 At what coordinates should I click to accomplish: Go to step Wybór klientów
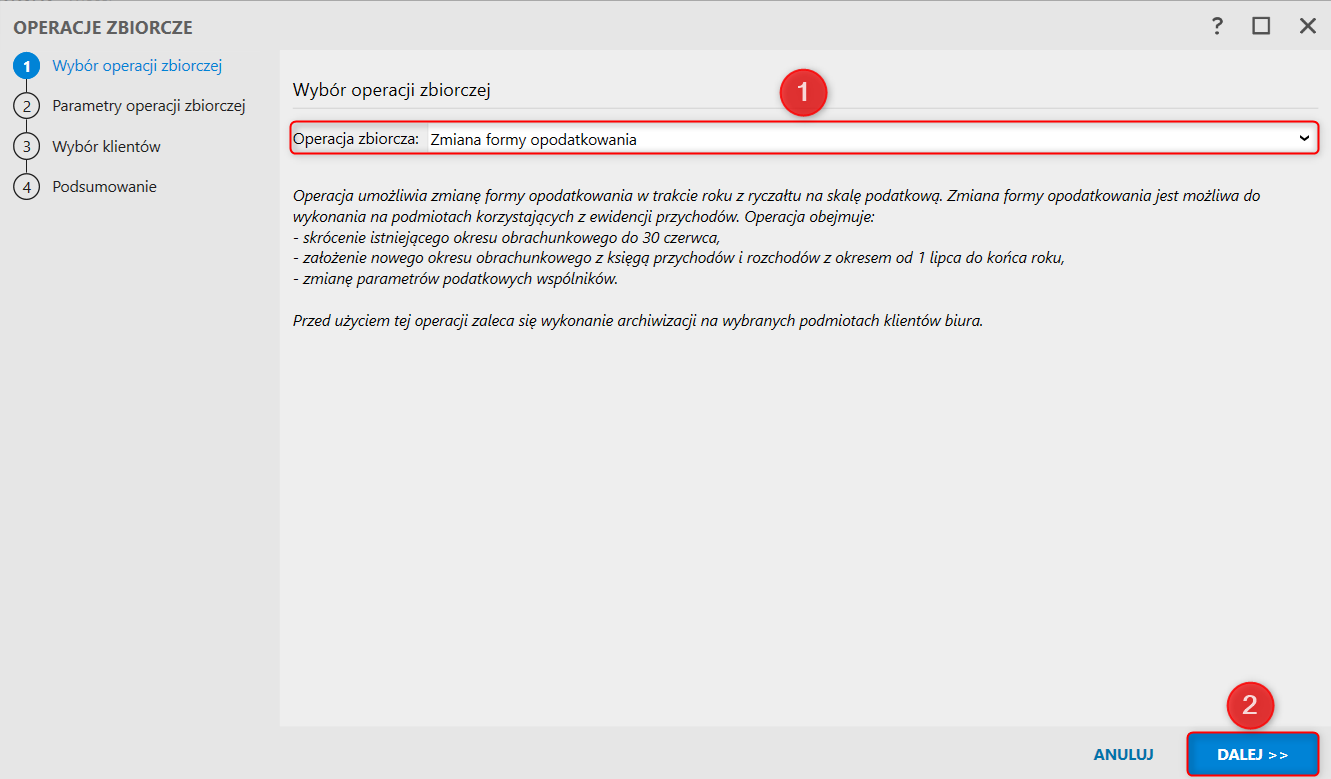106,146
